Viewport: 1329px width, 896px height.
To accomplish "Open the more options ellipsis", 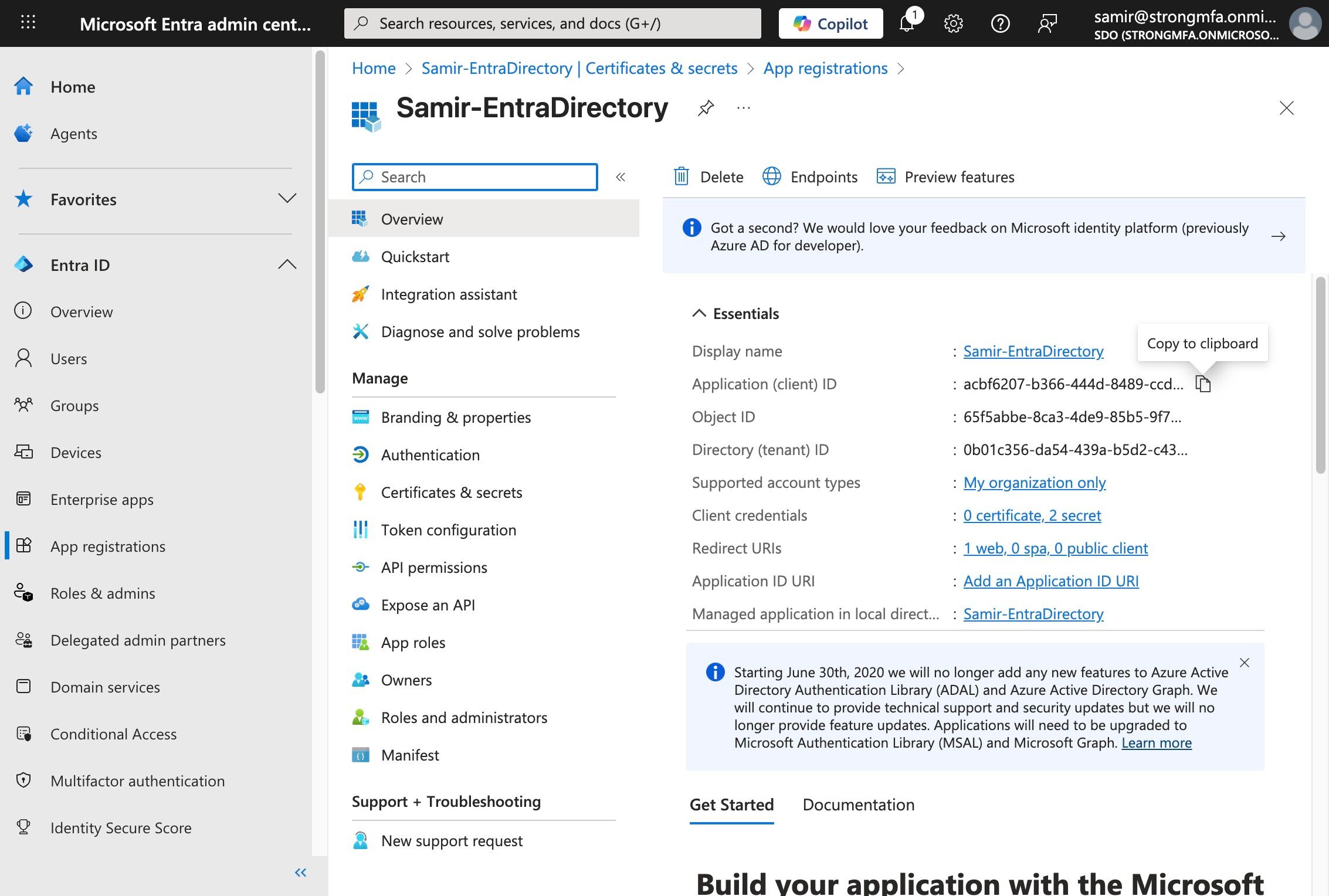I will (743, 108).
